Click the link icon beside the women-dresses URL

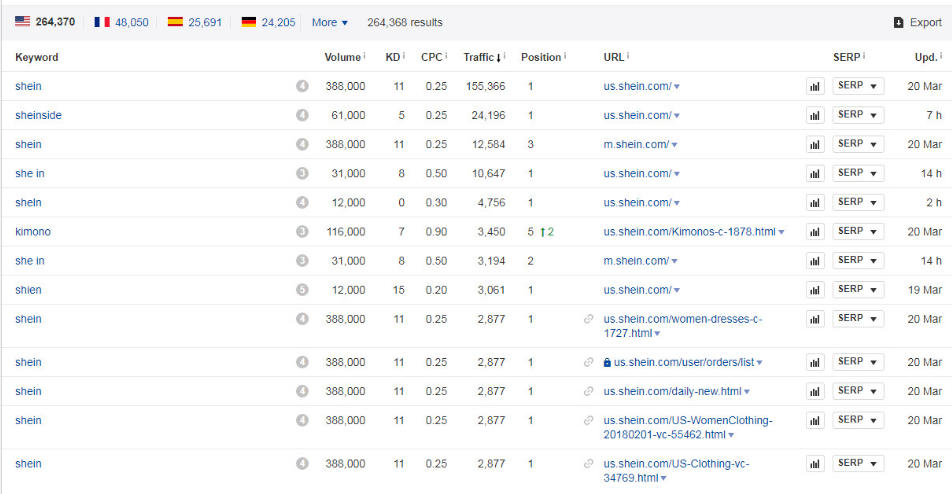(x=589, y=320)
